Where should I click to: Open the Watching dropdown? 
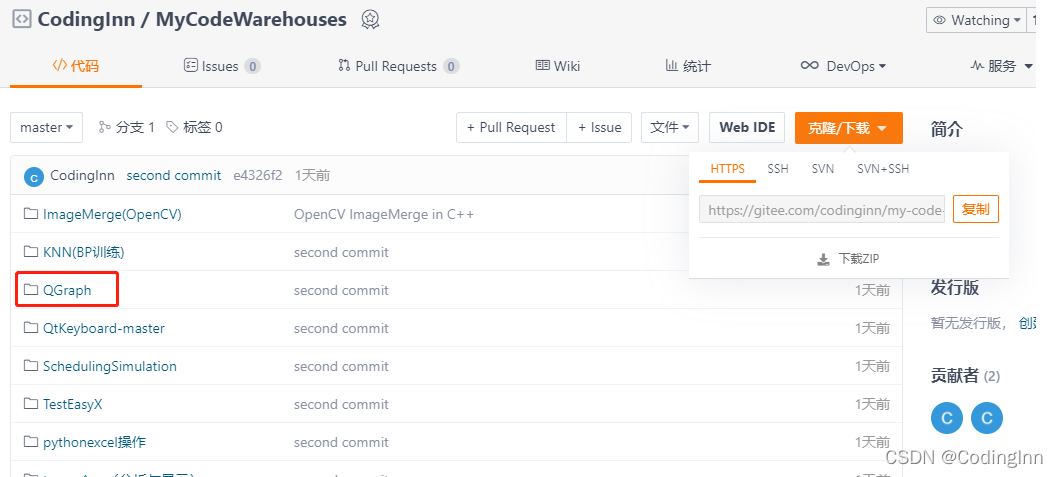point(976,20)
